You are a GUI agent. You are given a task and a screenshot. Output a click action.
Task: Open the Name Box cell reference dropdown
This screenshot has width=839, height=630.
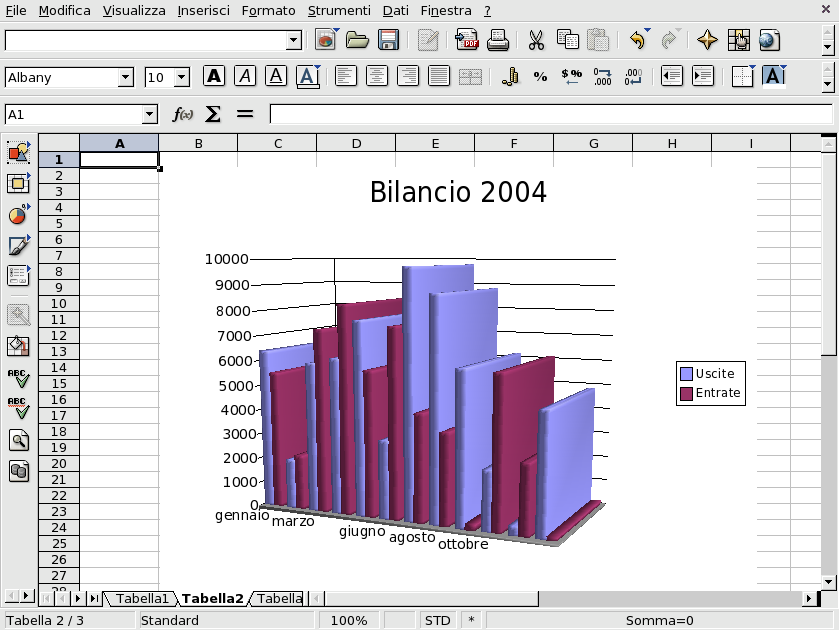150,114
